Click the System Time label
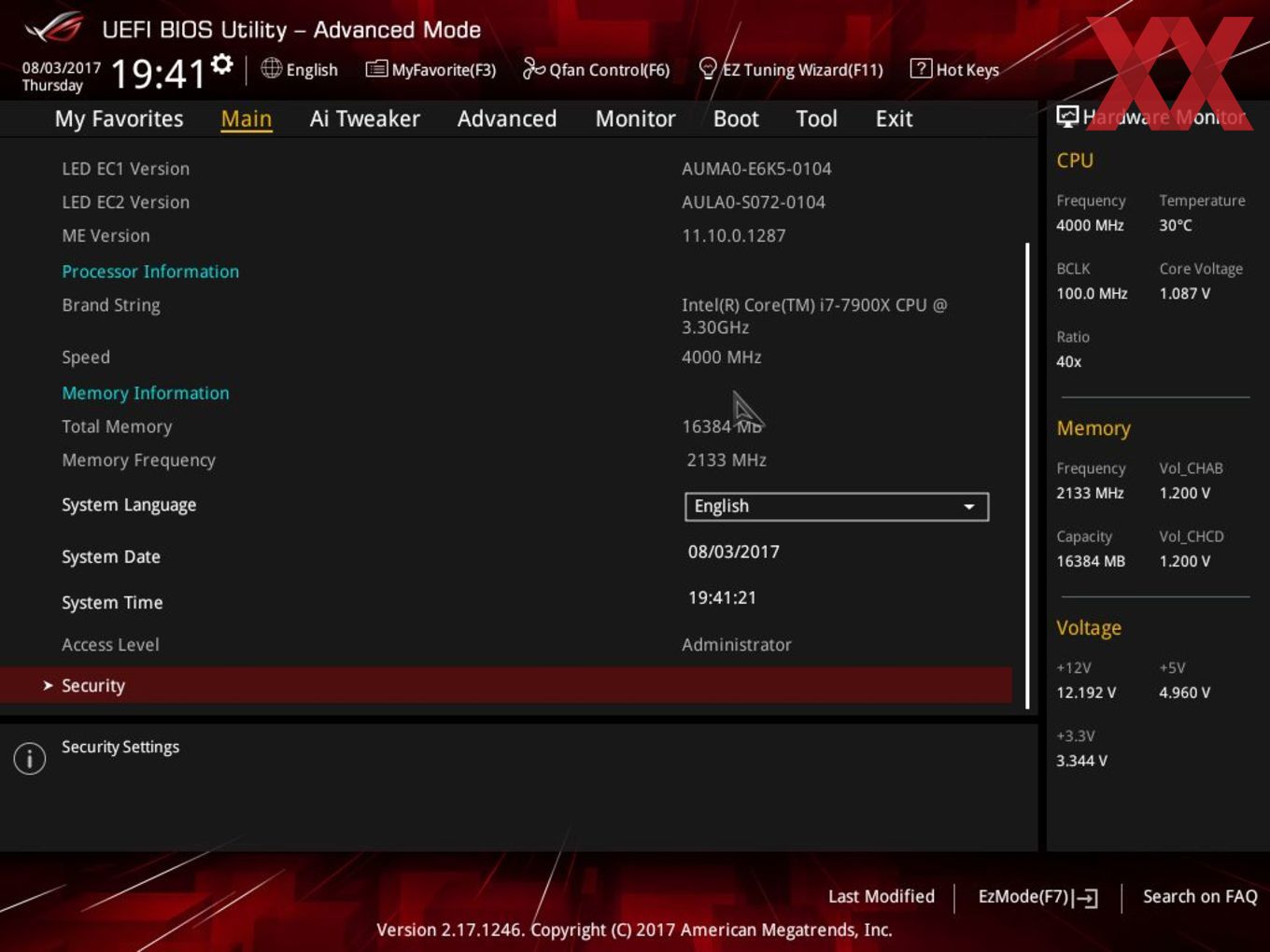The height and width of the screenshot is (952, 1270). pyautogui.click(x=112, y=602)
